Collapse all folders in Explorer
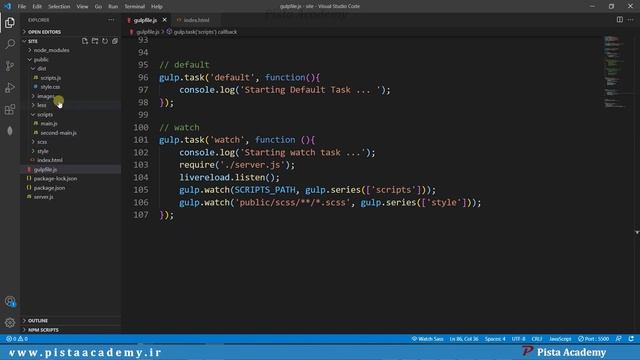The image size is (640, 360). (115, 41)
